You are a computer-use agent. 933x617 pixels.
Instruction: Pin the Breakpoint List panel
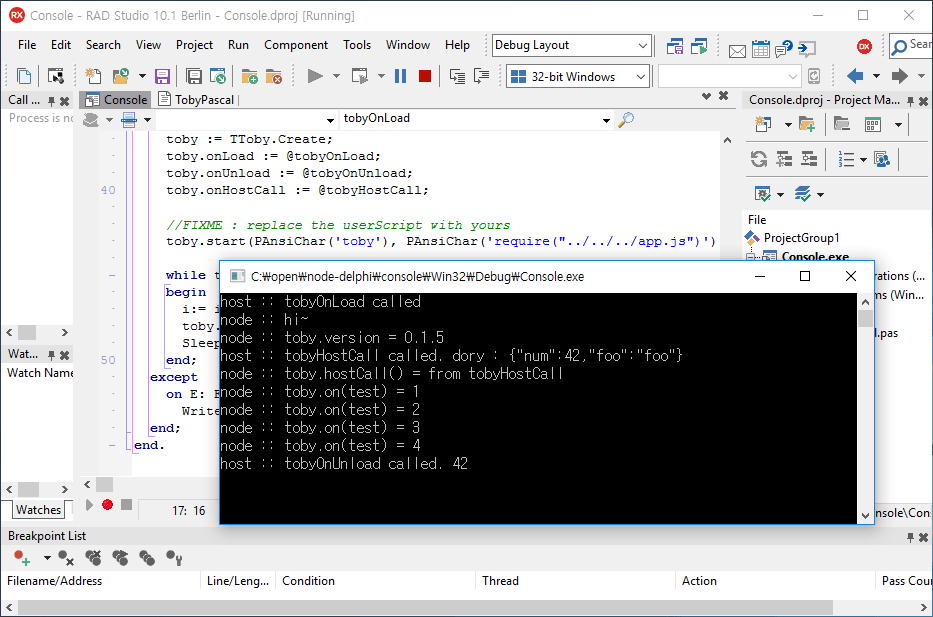pyautogui.click(x=910, y=537)
